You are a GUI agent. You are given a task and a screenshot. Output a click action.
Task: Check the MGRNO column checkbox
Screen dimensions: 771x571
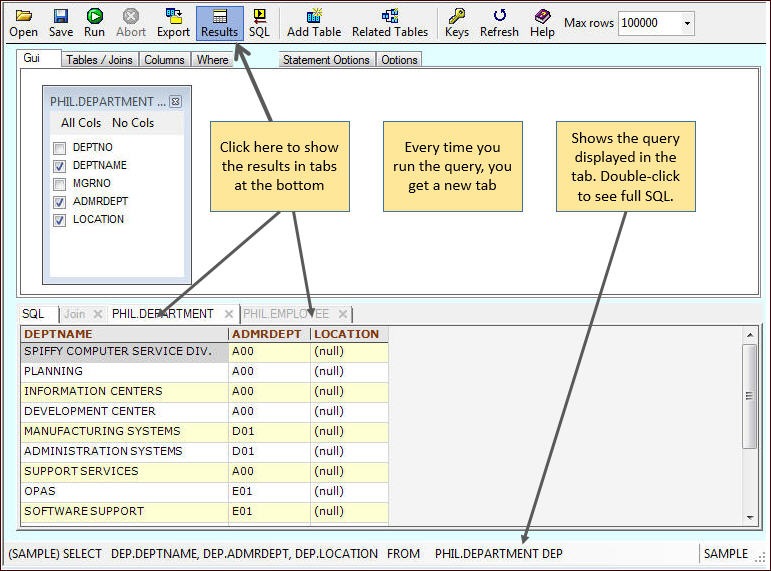[x=59, y=184]
